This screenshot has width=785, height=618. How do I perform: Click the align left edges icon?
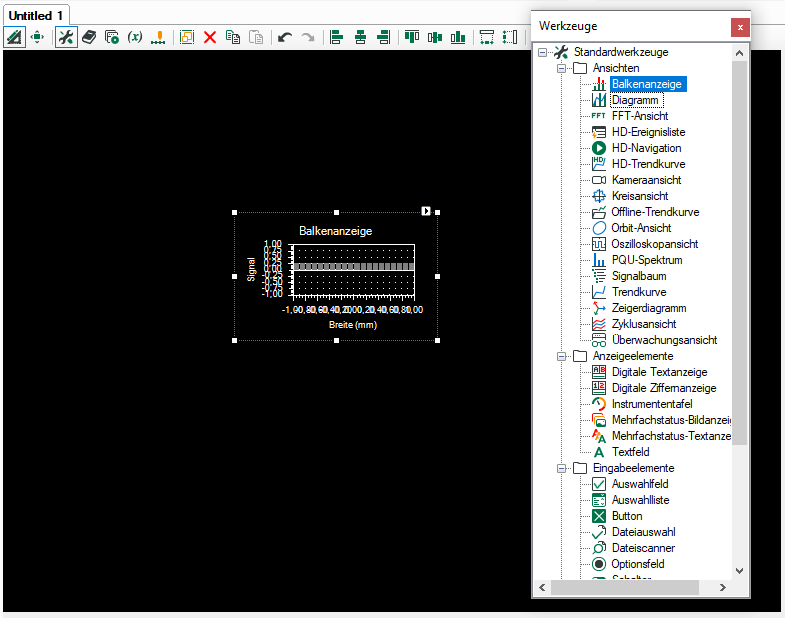coord(337,37)
